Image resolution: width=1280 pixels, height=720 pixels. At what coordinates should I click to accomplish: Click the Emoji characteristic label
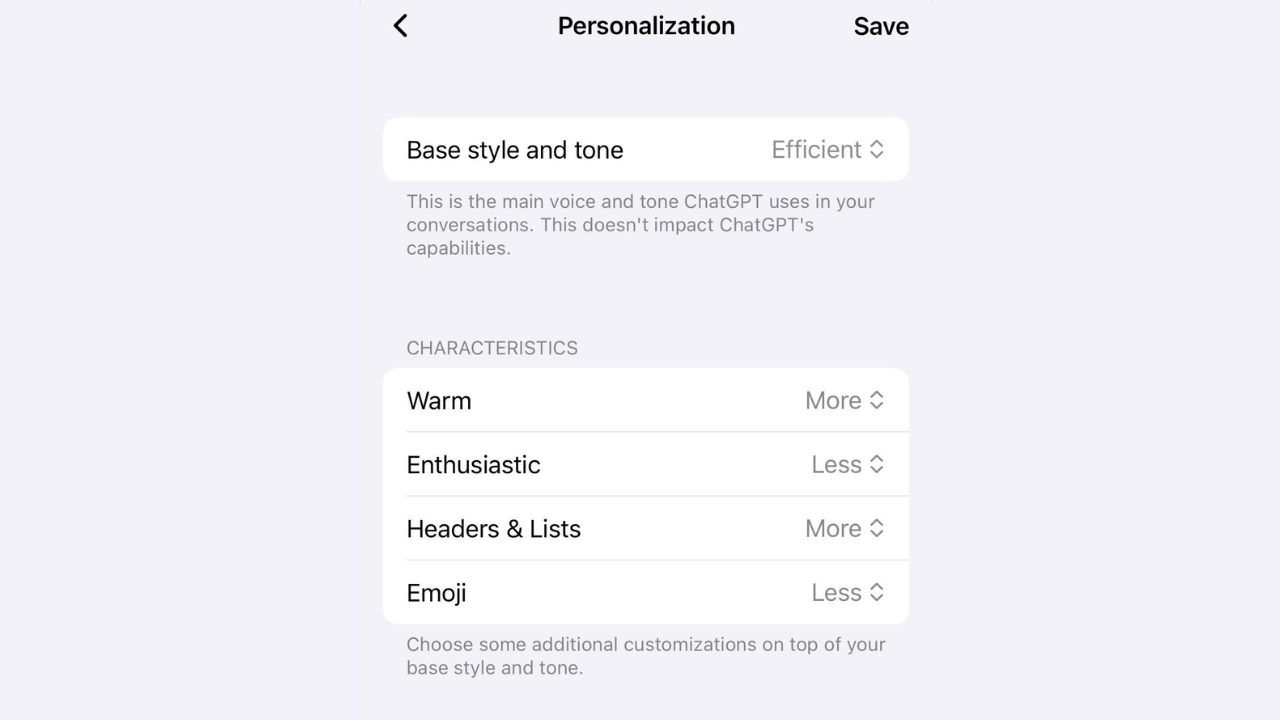pyautogui.click(x=436, y=592)
